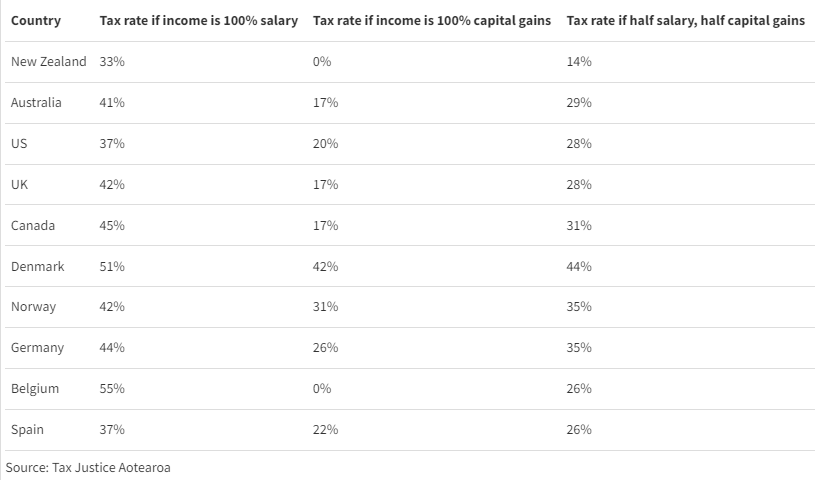Click the 100% salary tax rate header

(199, 21)
